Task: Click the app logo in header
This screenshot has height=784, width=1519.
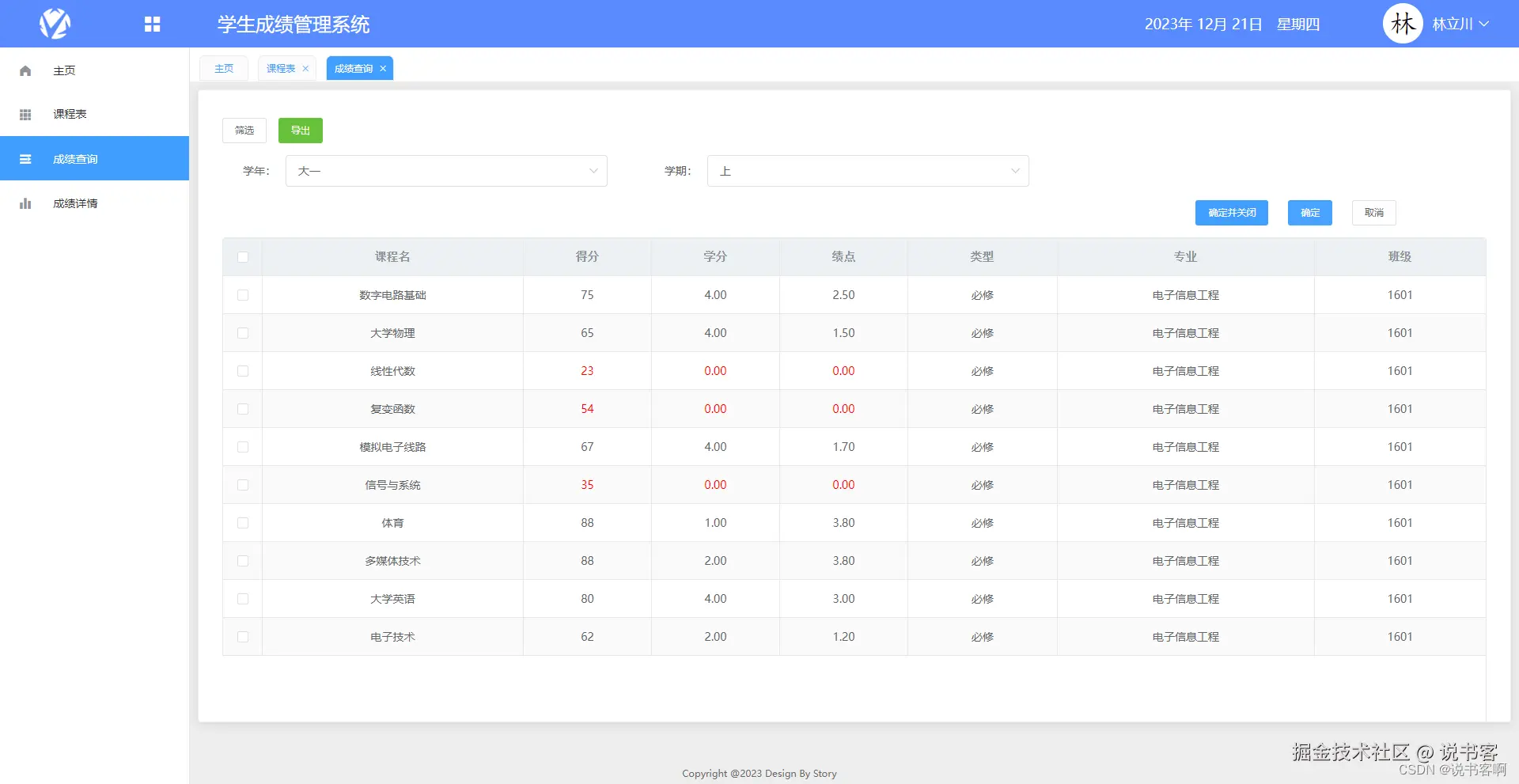Action: click(x=55, y=24)
